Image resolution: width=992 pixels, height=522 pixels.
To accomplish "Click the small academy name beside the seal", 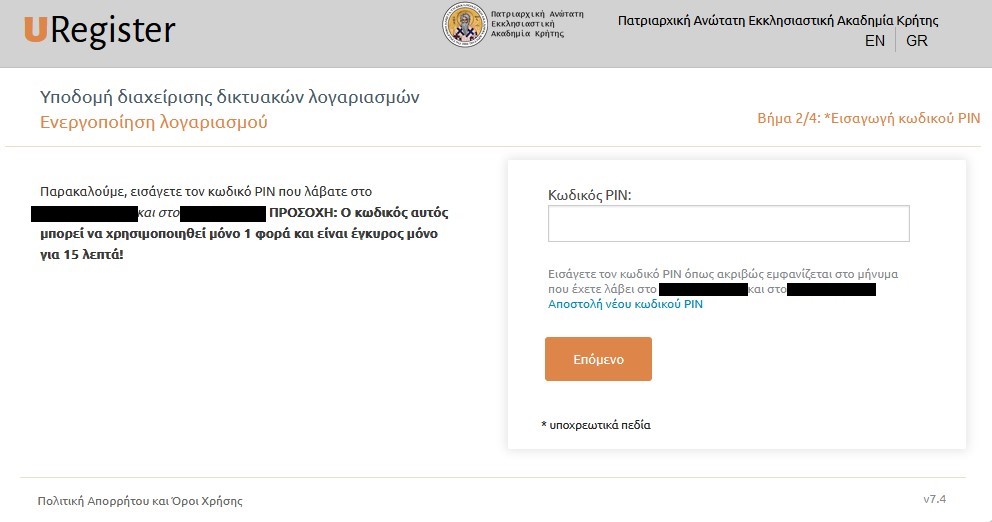I will pyautogui.click(x=537, y=24).
